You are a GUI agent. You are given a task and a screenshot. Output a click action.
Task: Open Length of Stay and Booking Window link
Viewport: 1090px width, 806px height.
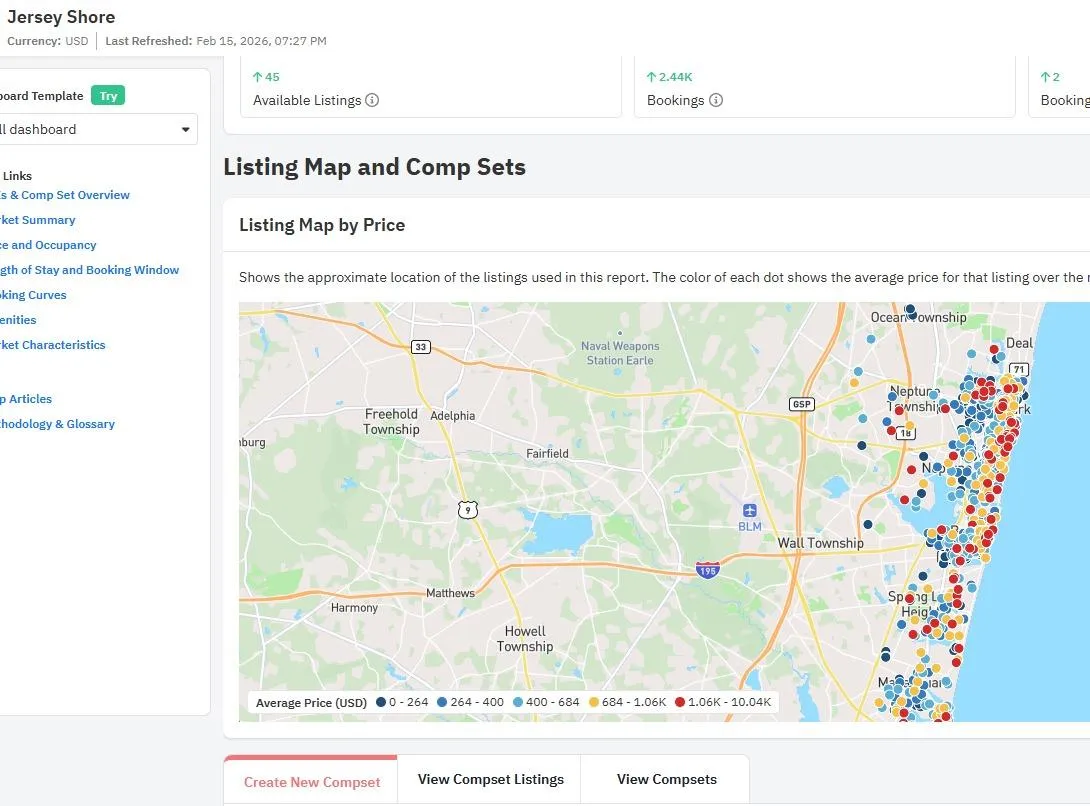(x=90, y=270)
